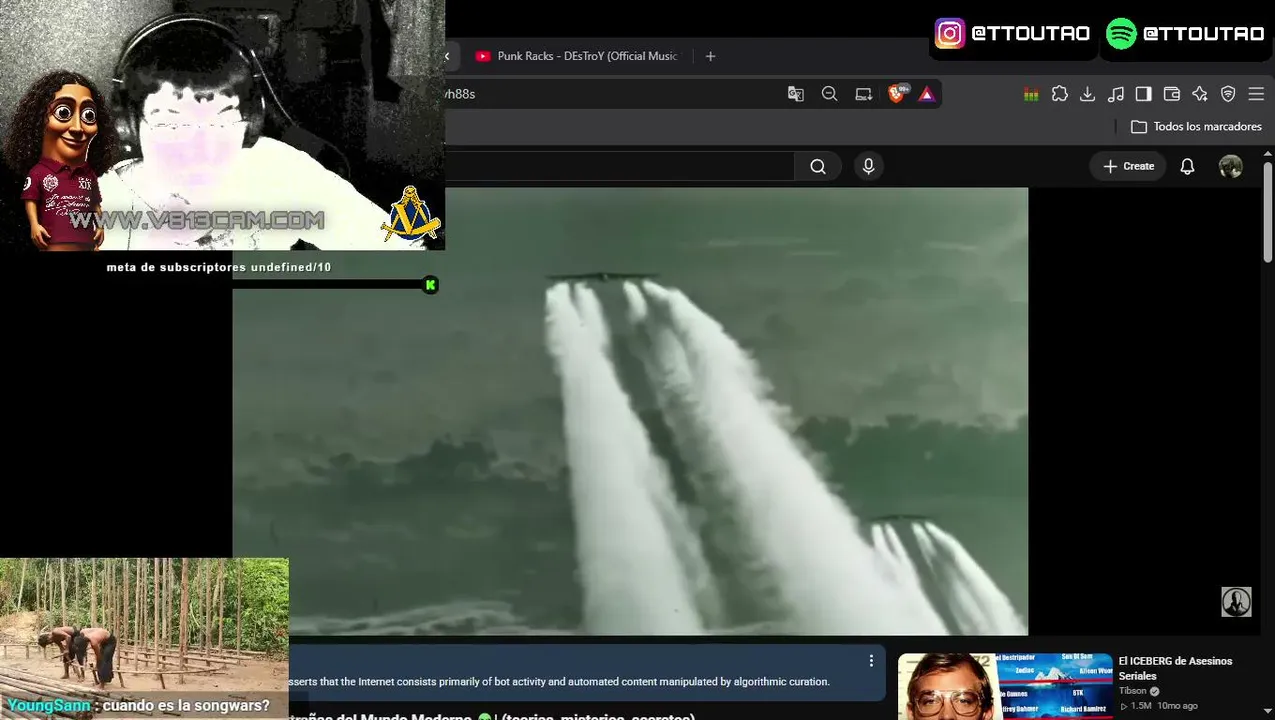Image resolution: width=1275 pixels, height=720 pixels.
Task: Click the zoom magnifier icon in address bar
Action: click(x=829, y=94)
